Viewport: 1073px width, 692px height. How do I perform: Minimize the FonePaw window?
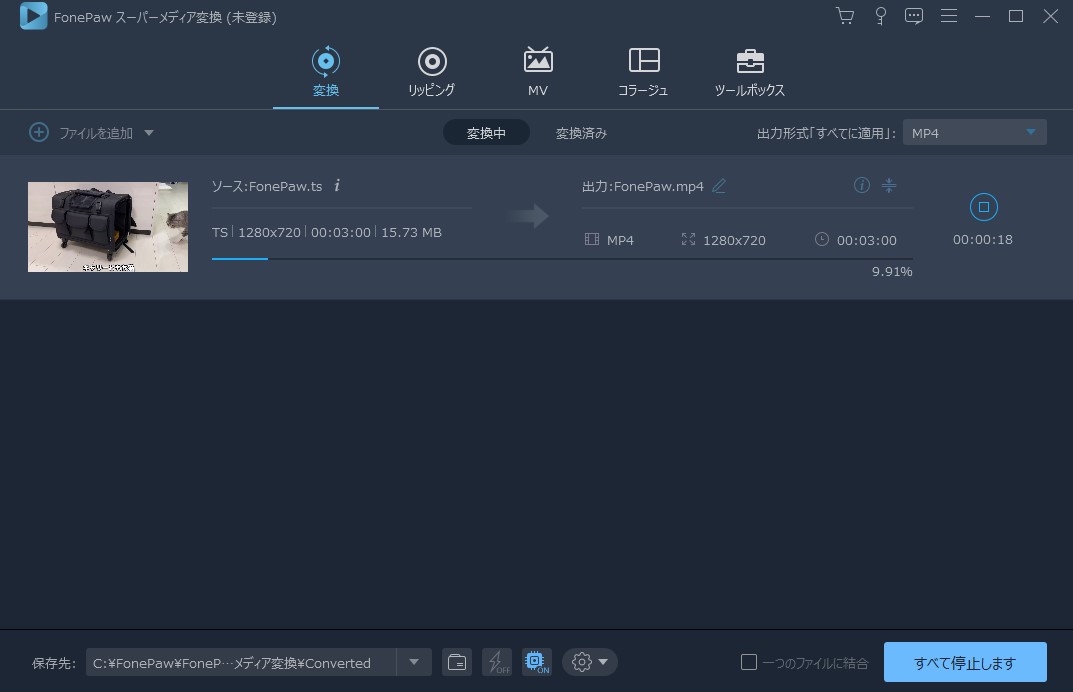(x=983, y=16)
